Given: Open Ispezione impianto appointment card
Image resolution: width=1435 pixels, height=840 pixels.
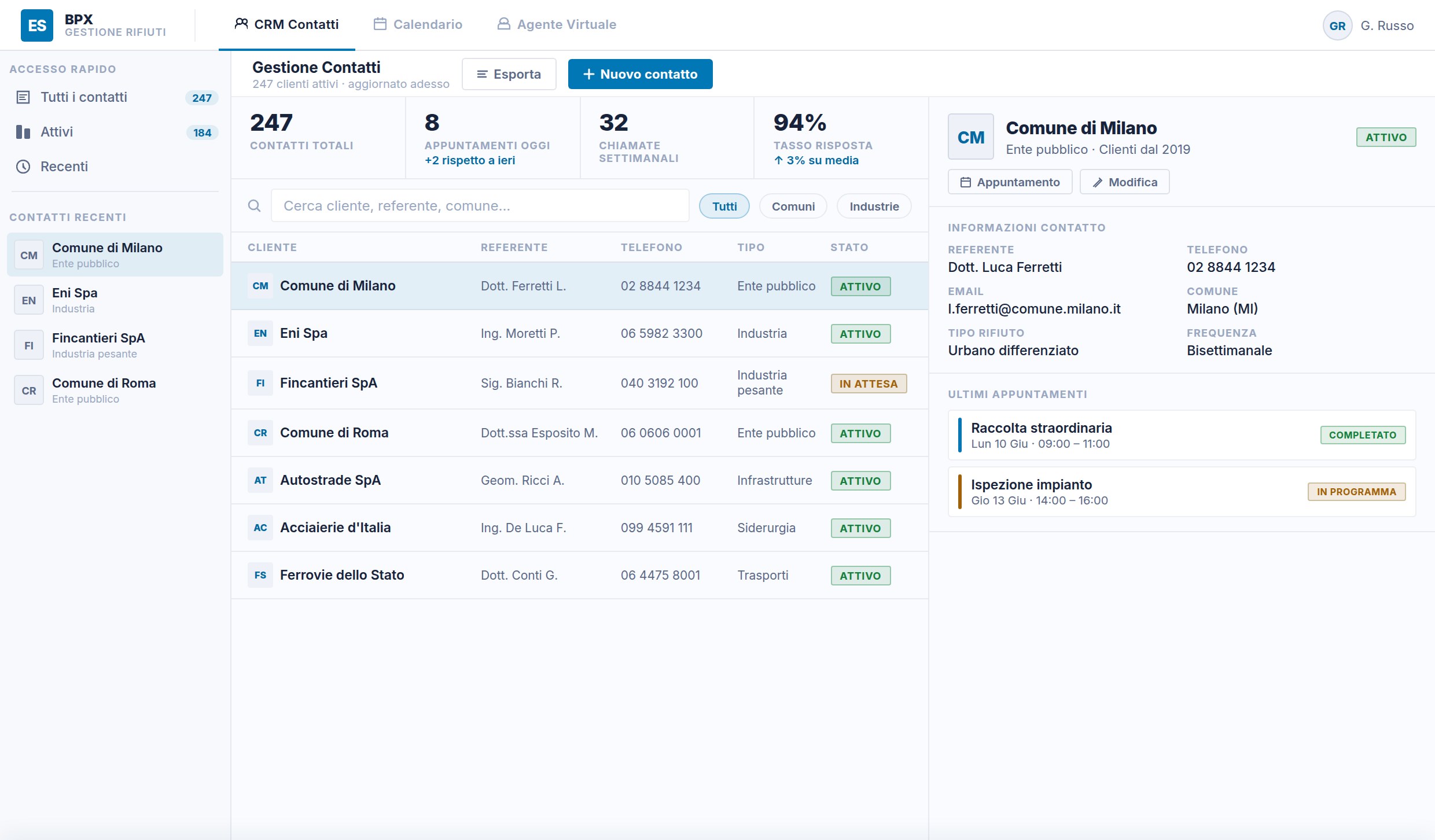Looking at the screenshot, I should (1182, 492).
